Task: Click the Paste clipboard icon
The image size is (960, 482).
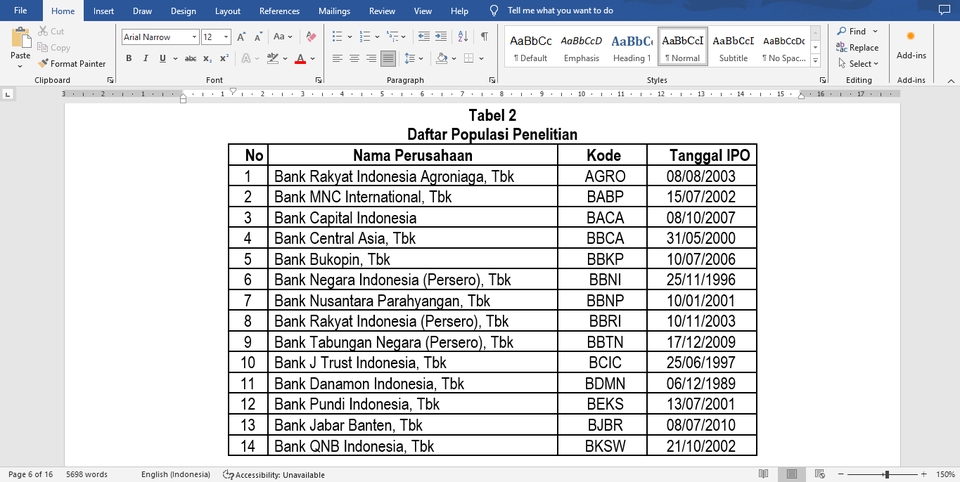Action: coord(20,38)
